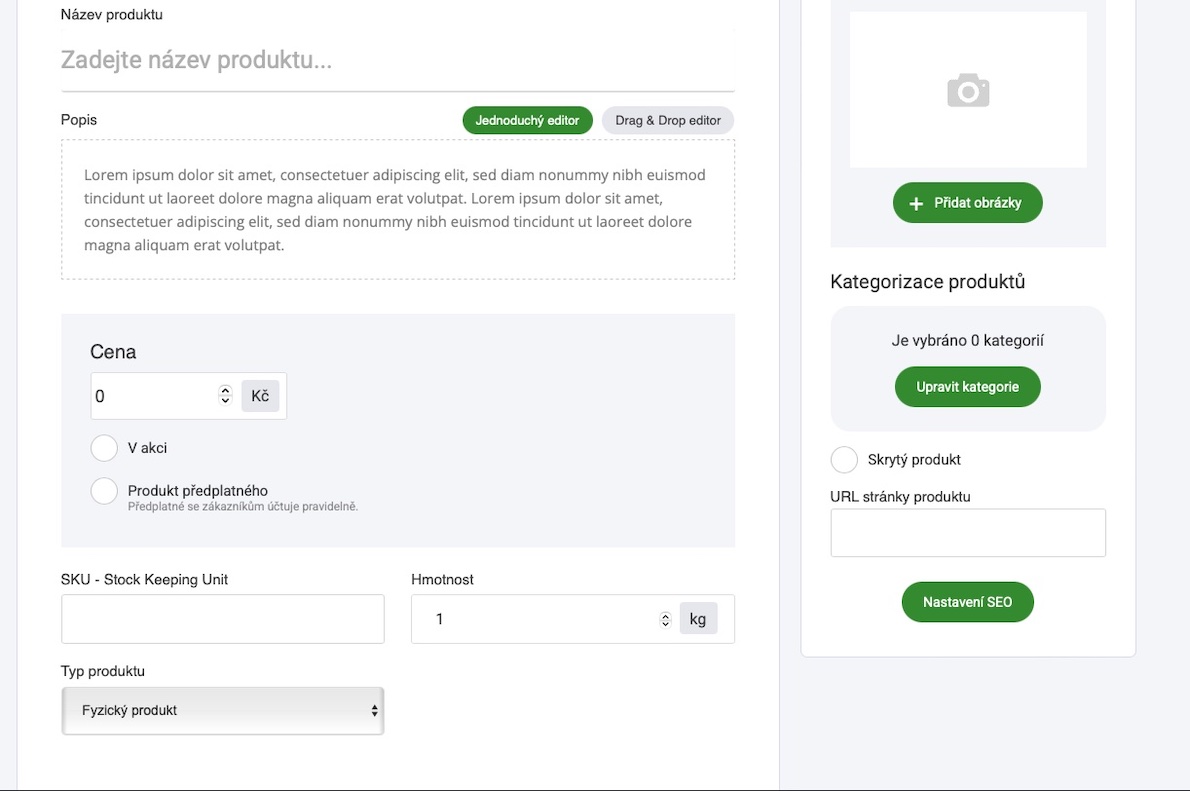Click the SKU Stock Keeping Unit field
Viewport: 1190px width, 791px height.
[x=223, y=619]
